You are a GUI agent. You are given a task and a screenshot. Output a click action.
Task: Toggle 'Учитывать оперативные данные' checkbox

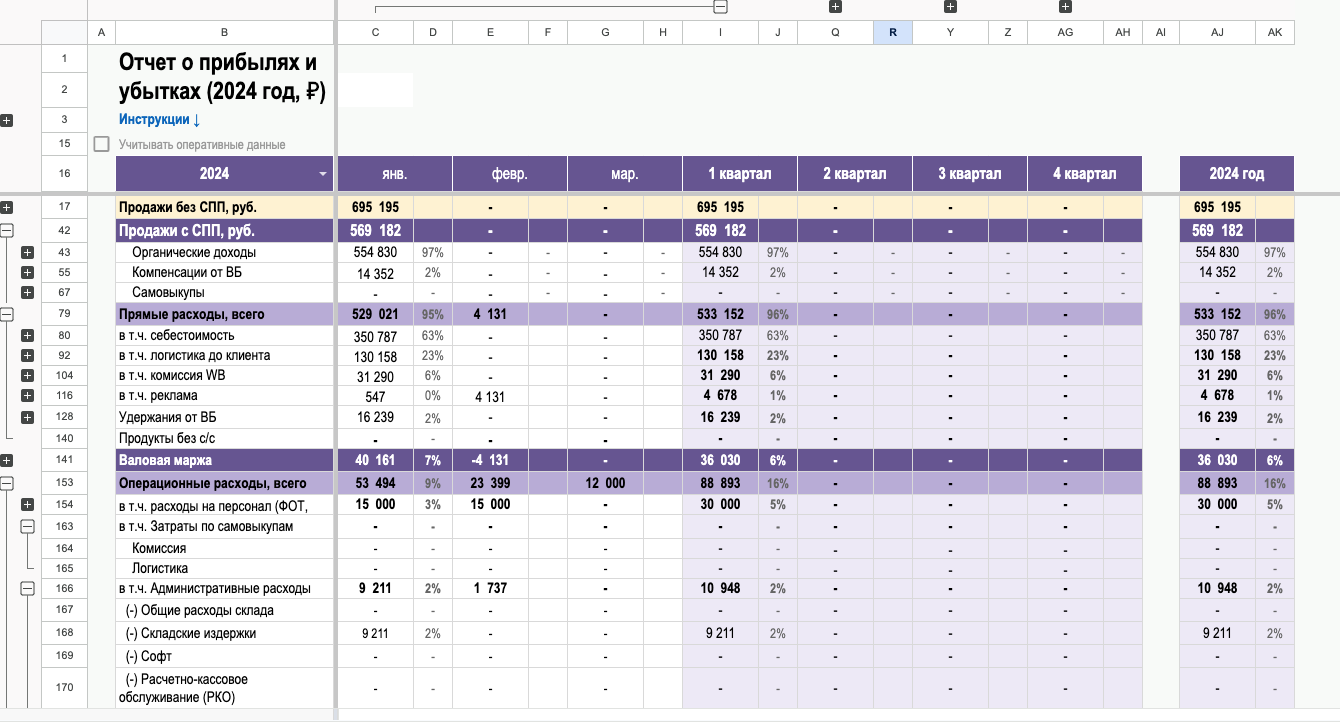(101, 144)
